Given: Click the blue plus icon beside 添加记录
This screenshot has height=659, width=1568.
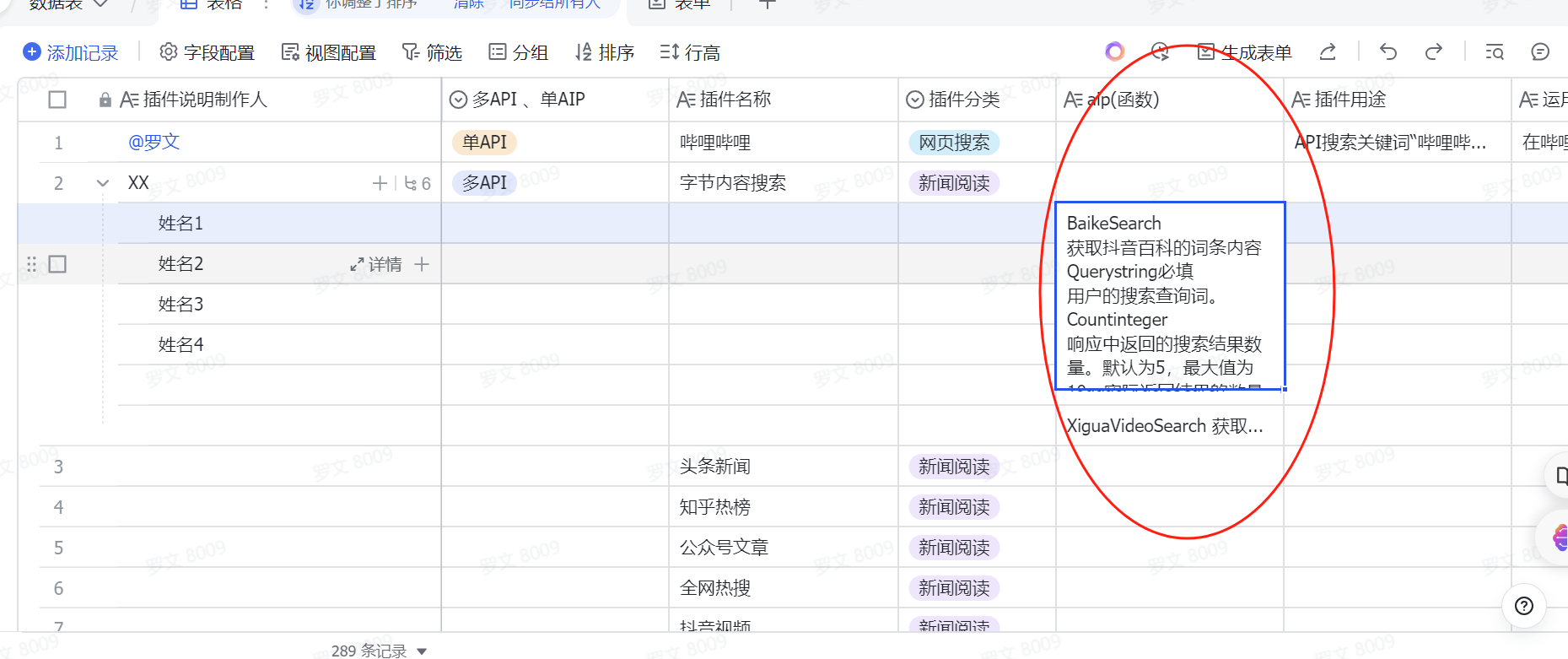Looking at the screenshot, I should (x=32, y=51).
